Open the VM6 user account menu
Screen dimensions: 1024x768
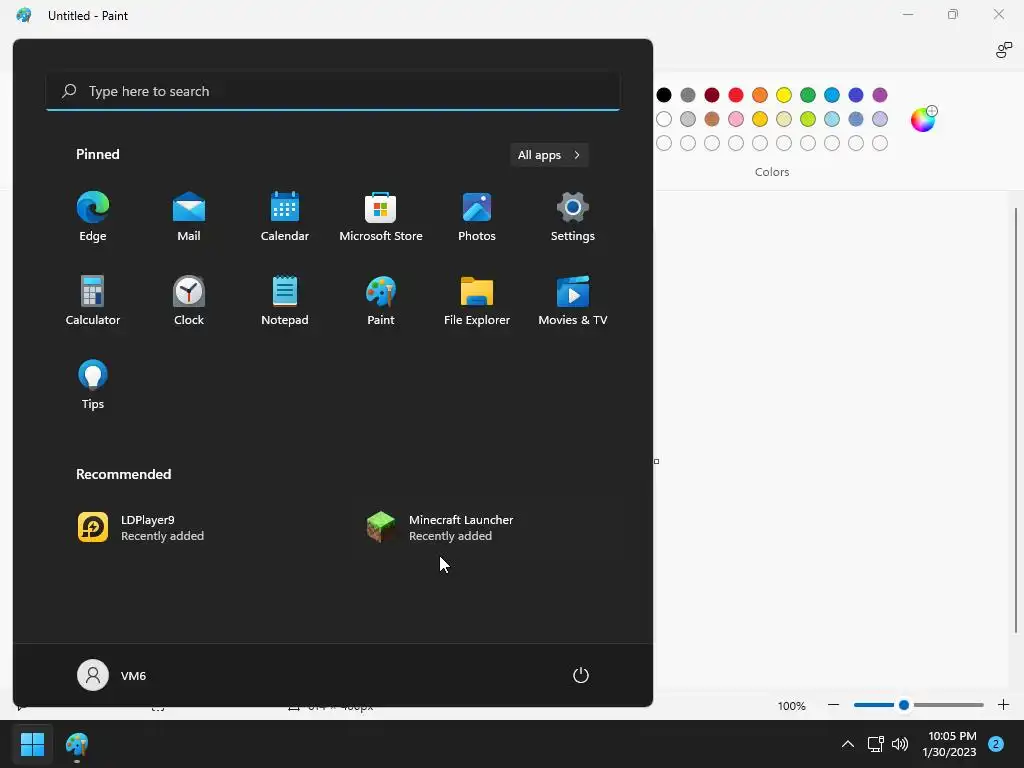pyautogui.click(x=112, y=675)
